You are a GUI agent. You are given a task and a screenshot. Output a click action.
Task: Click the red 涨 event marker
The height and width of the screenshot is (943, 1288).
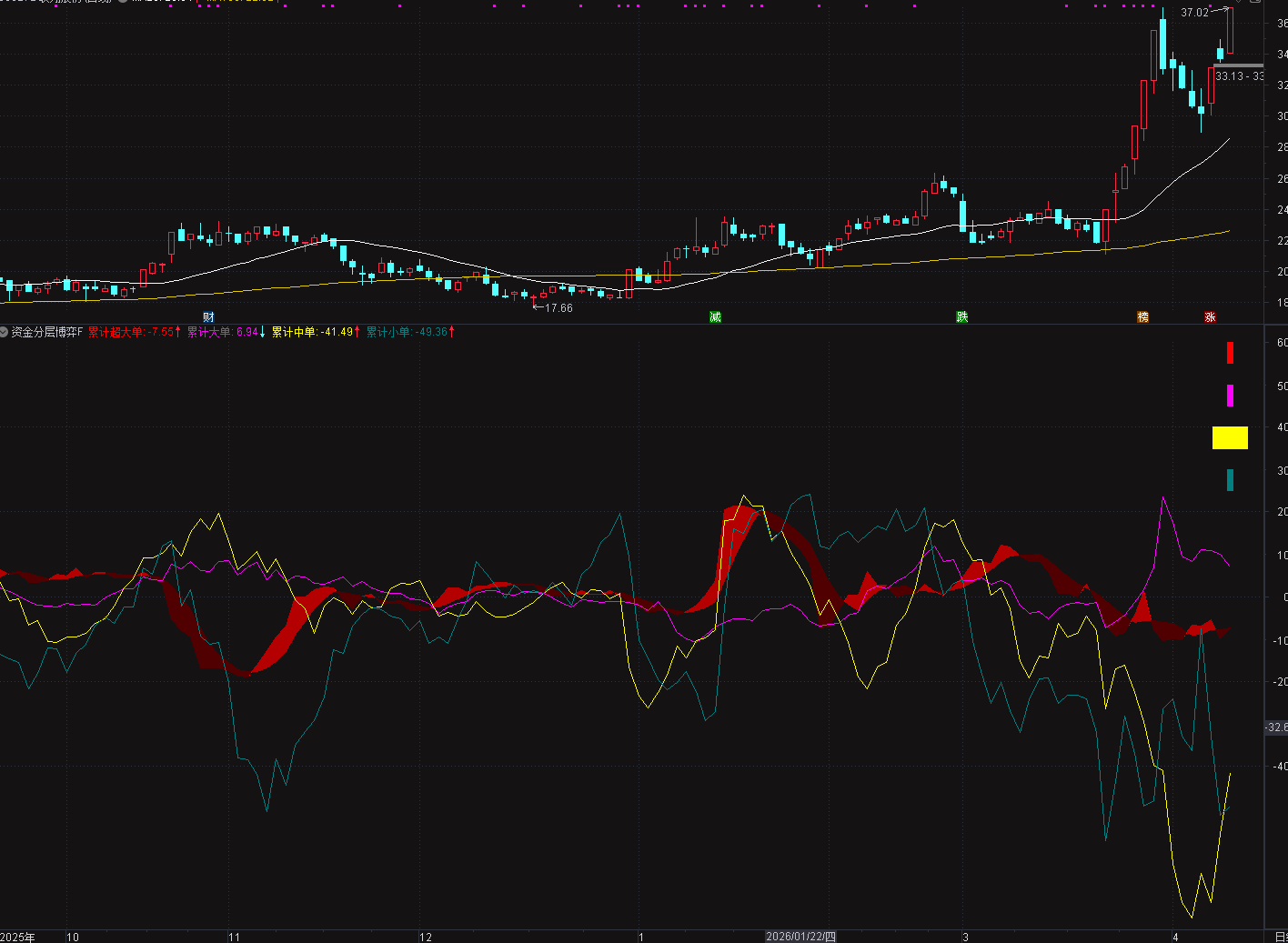[1210, 316]
